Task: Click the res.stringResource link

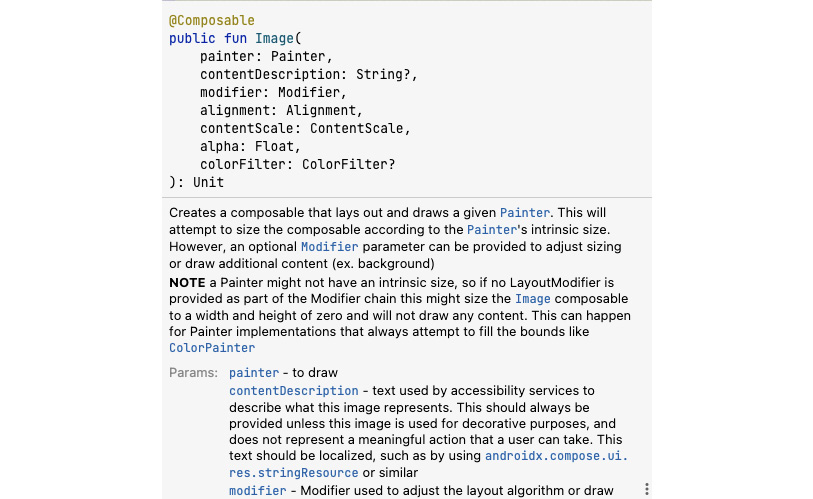Action: point(293,473)
